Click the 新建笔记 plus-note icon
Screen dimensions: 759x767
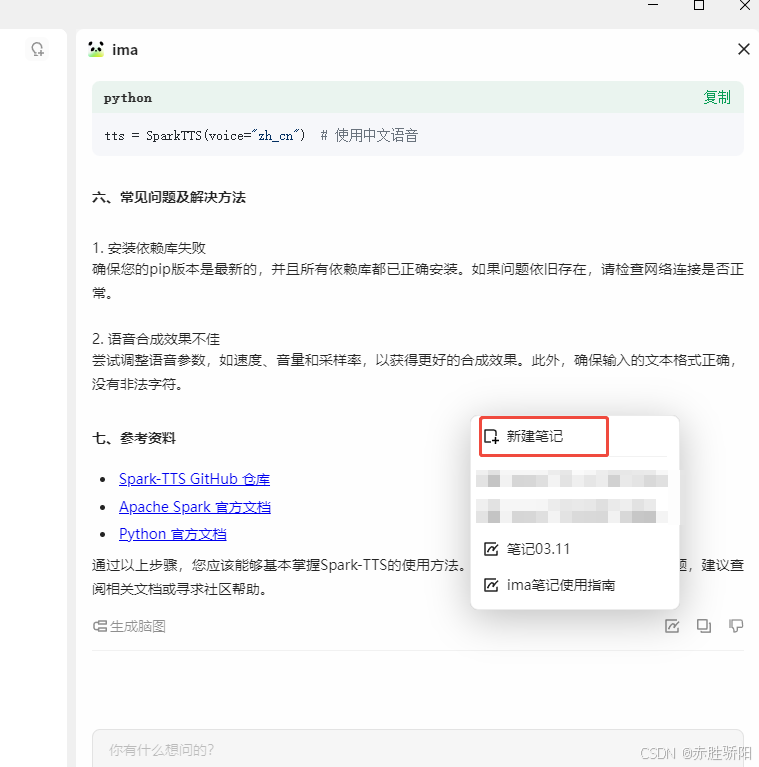click(491, 436)
